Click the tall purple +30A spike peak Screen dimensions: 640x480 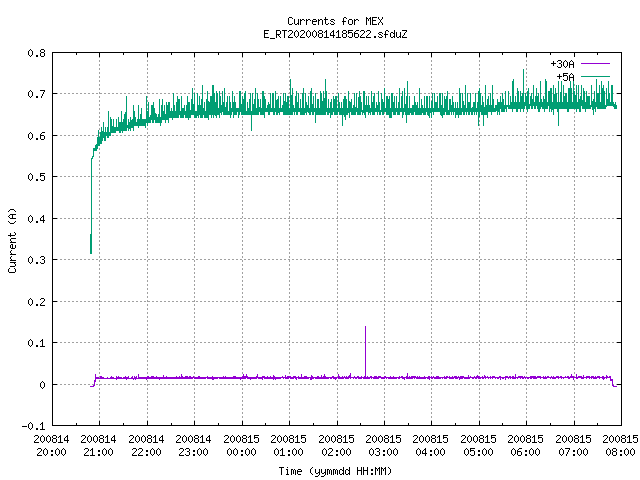pyautogui.click(x=365, y=327)
